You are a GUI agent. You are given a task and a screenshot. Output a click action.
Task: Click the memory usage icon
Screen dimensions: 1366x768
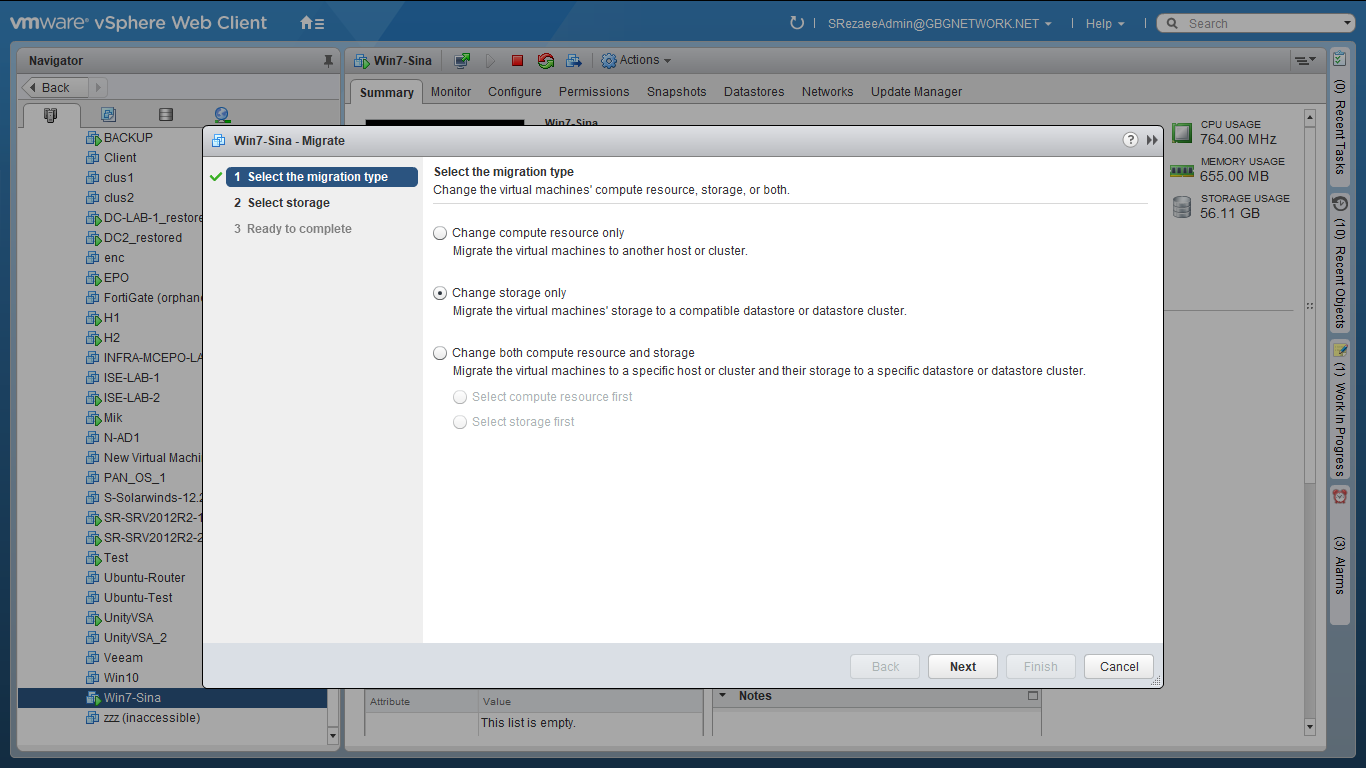point(1182,171)
